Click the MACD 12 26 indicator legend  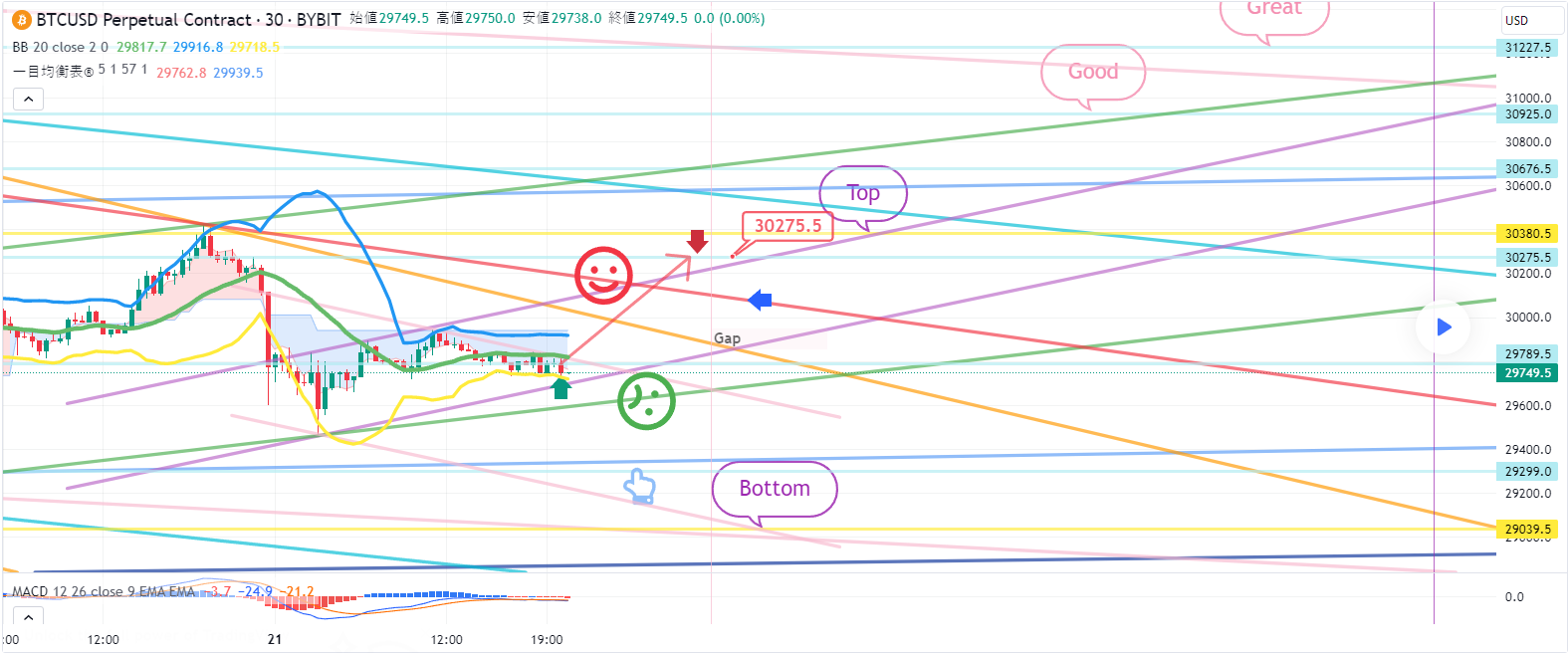coord(104,591)
